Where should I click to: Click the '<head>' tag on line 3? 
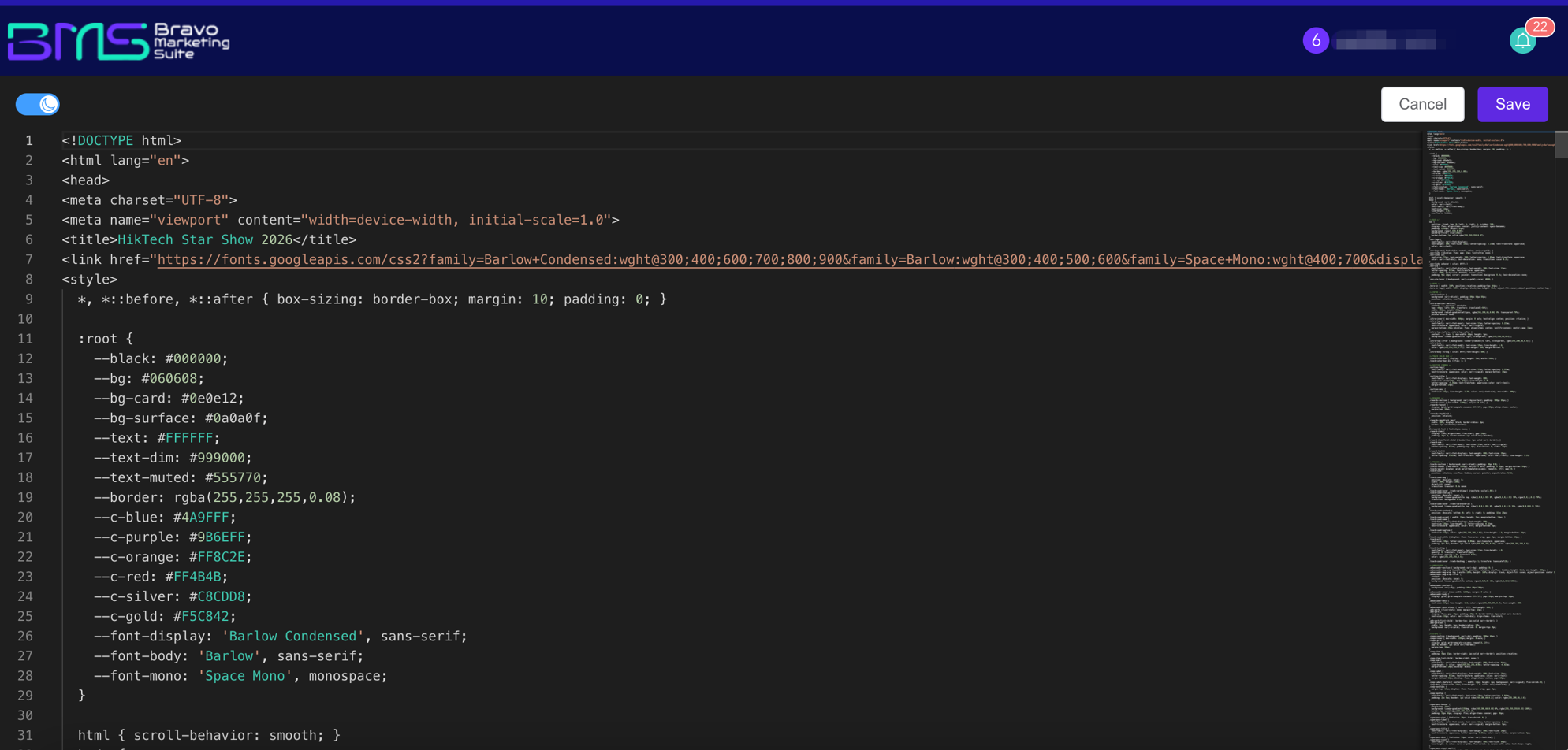[86, 180]
